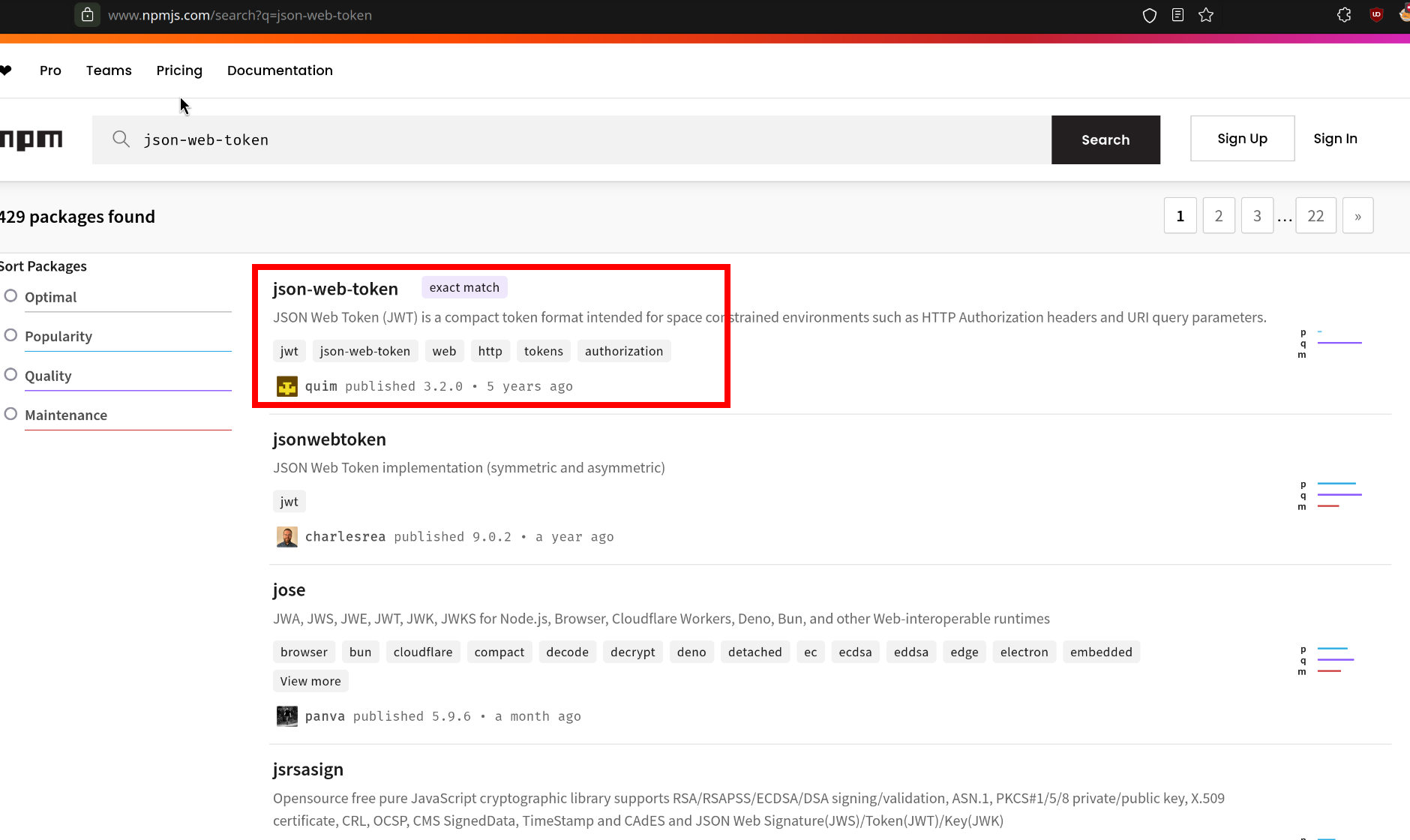Screen dimensions: 1410x840
Task: Click the ec keyword tag
Action: [810, 652]
